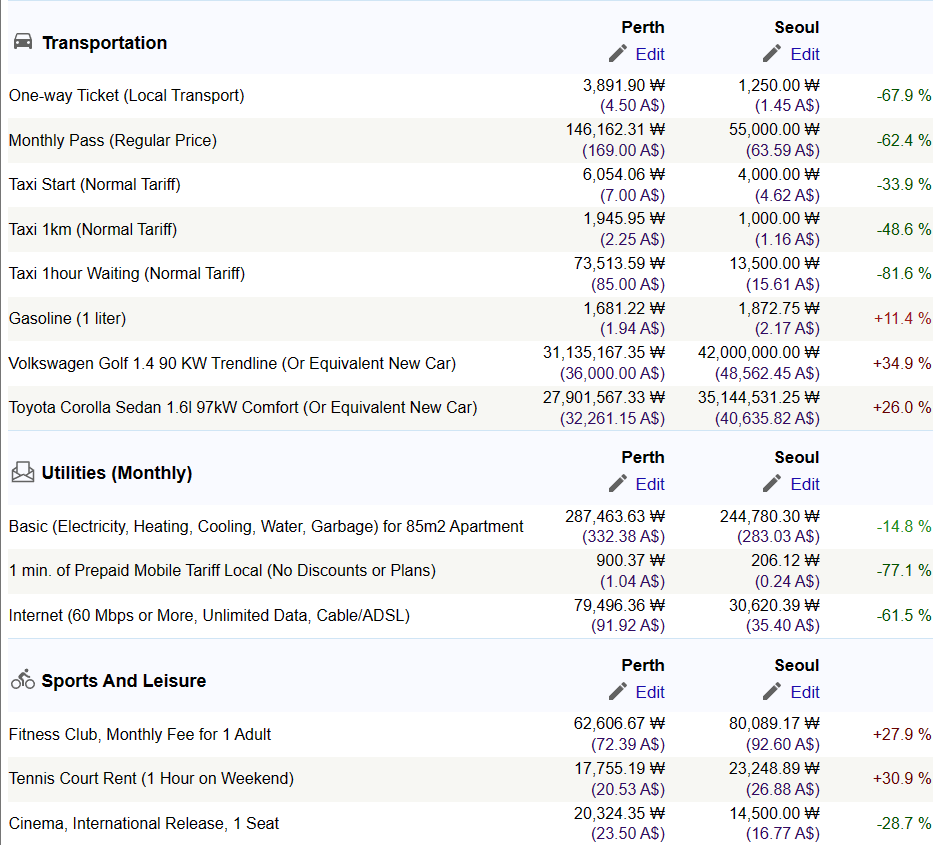The width and height of the screenshot is (939, 845).
Task: Click the Basic (Electricity, Heating, Cooling) utilities label
Action: point(266,526)
